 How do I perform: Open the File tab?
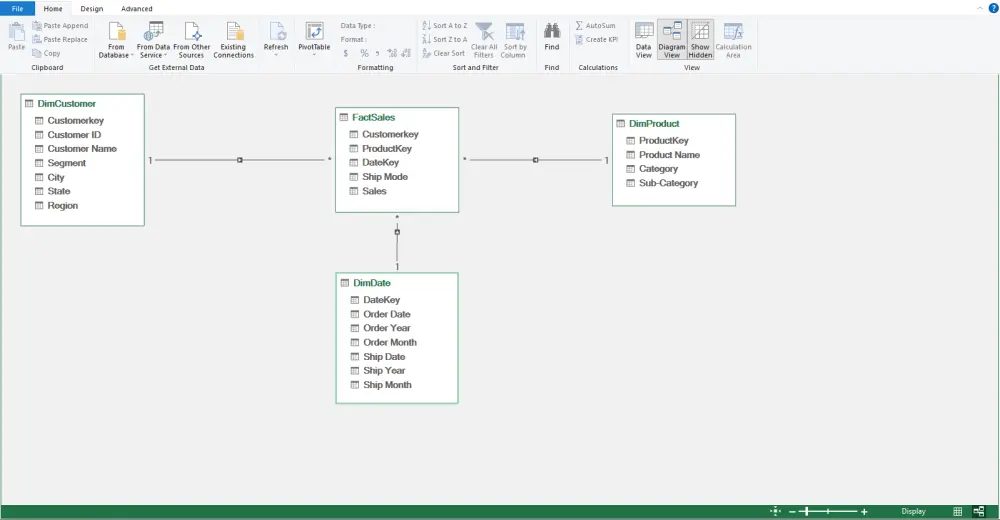tap(17, 8)
